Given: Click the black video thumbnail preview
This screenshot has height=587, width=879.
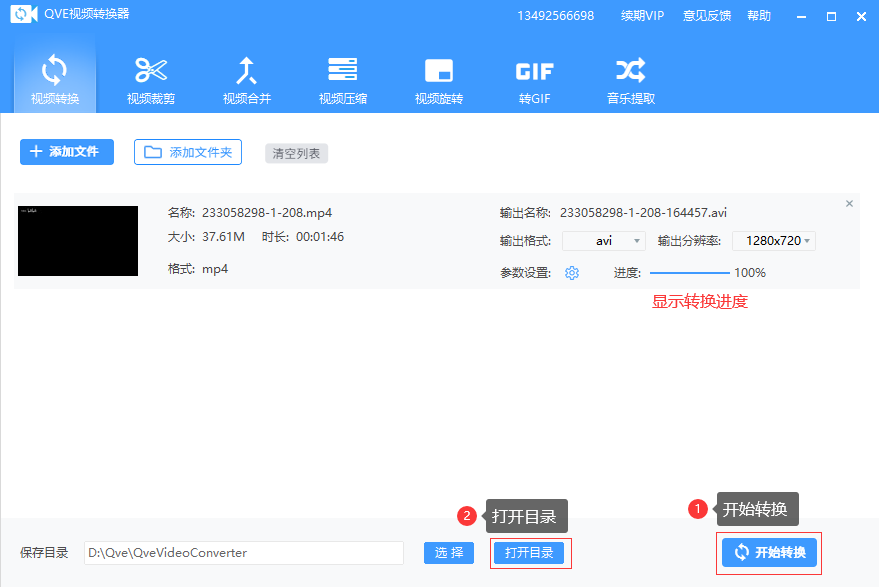Looking at the screenshot, I should pyautogui.click(x=78, y=241).
